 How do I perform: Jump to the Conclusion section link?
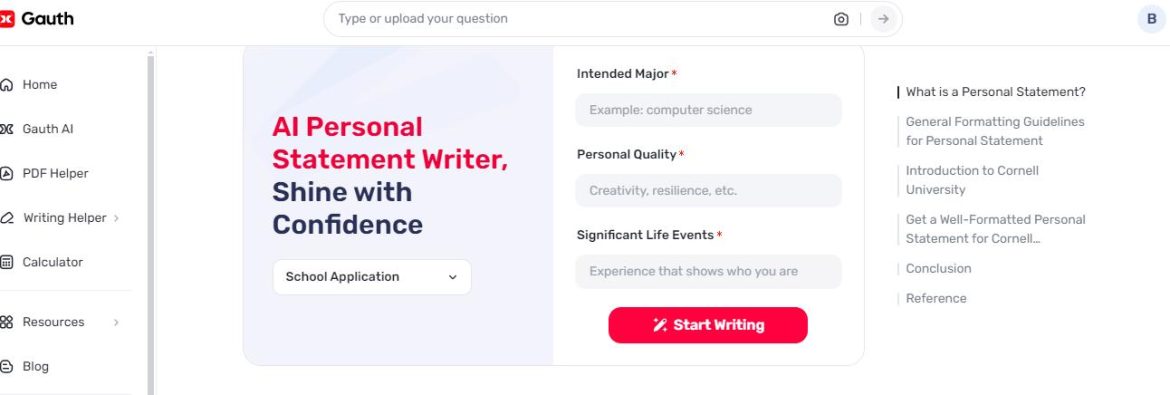[938, 269]
